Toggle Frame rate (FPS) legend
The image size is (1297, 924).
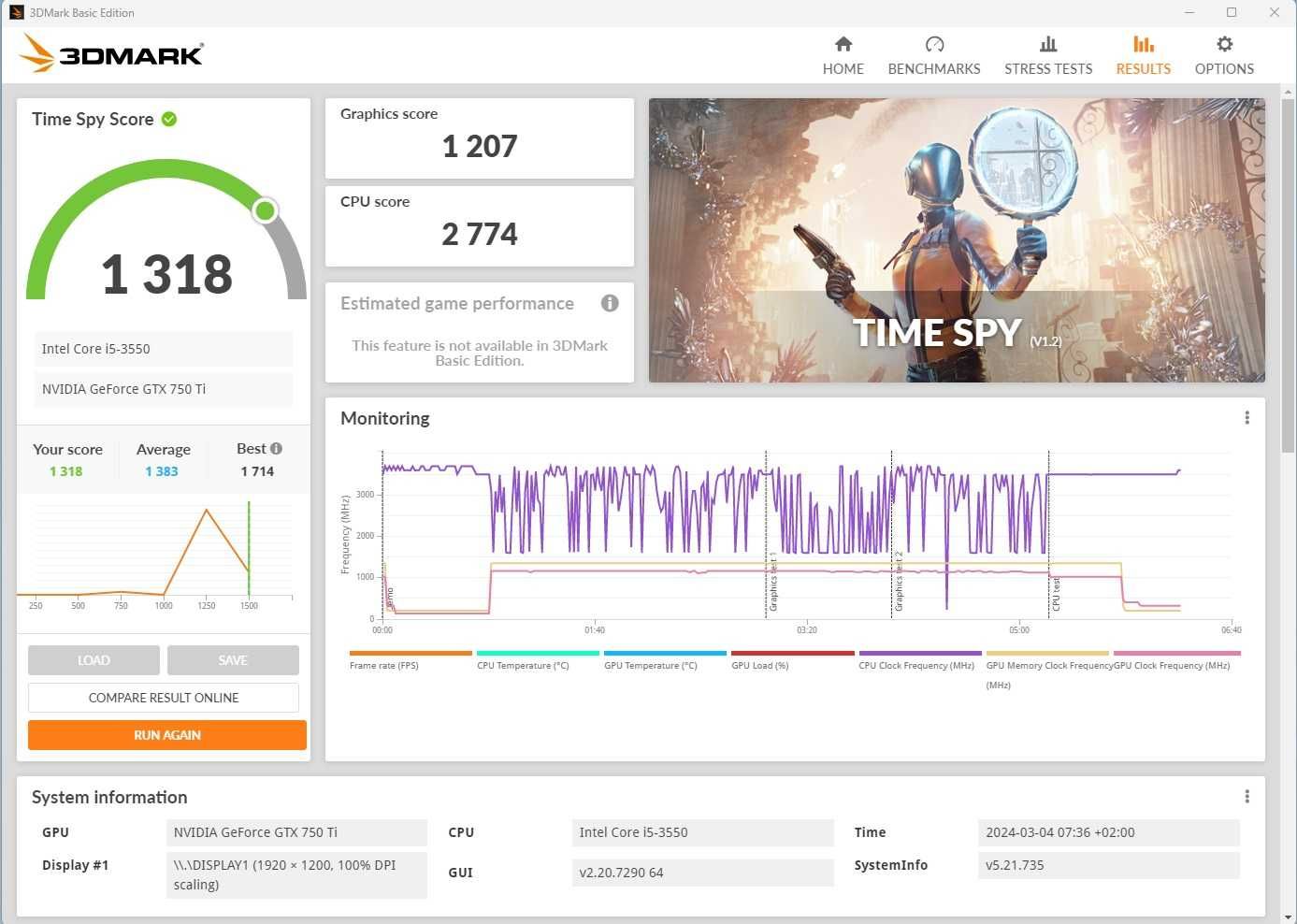(411, 660)
